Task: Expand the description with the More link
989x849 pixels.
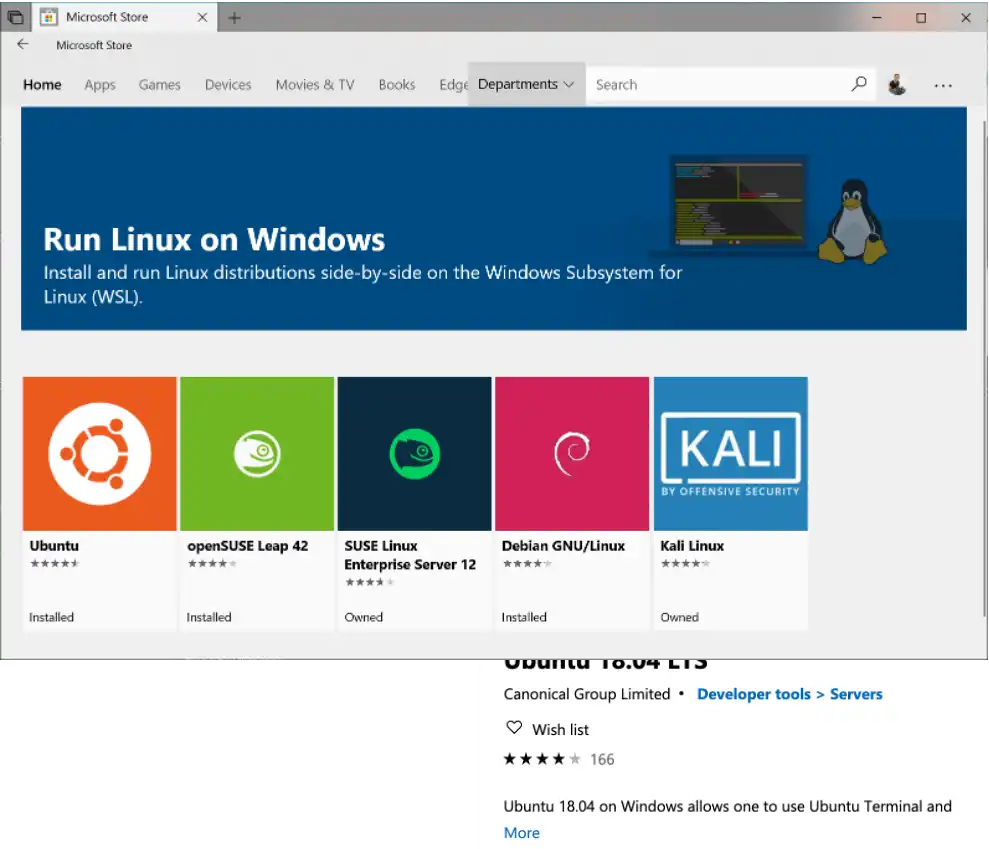Action: click(521, 832)
